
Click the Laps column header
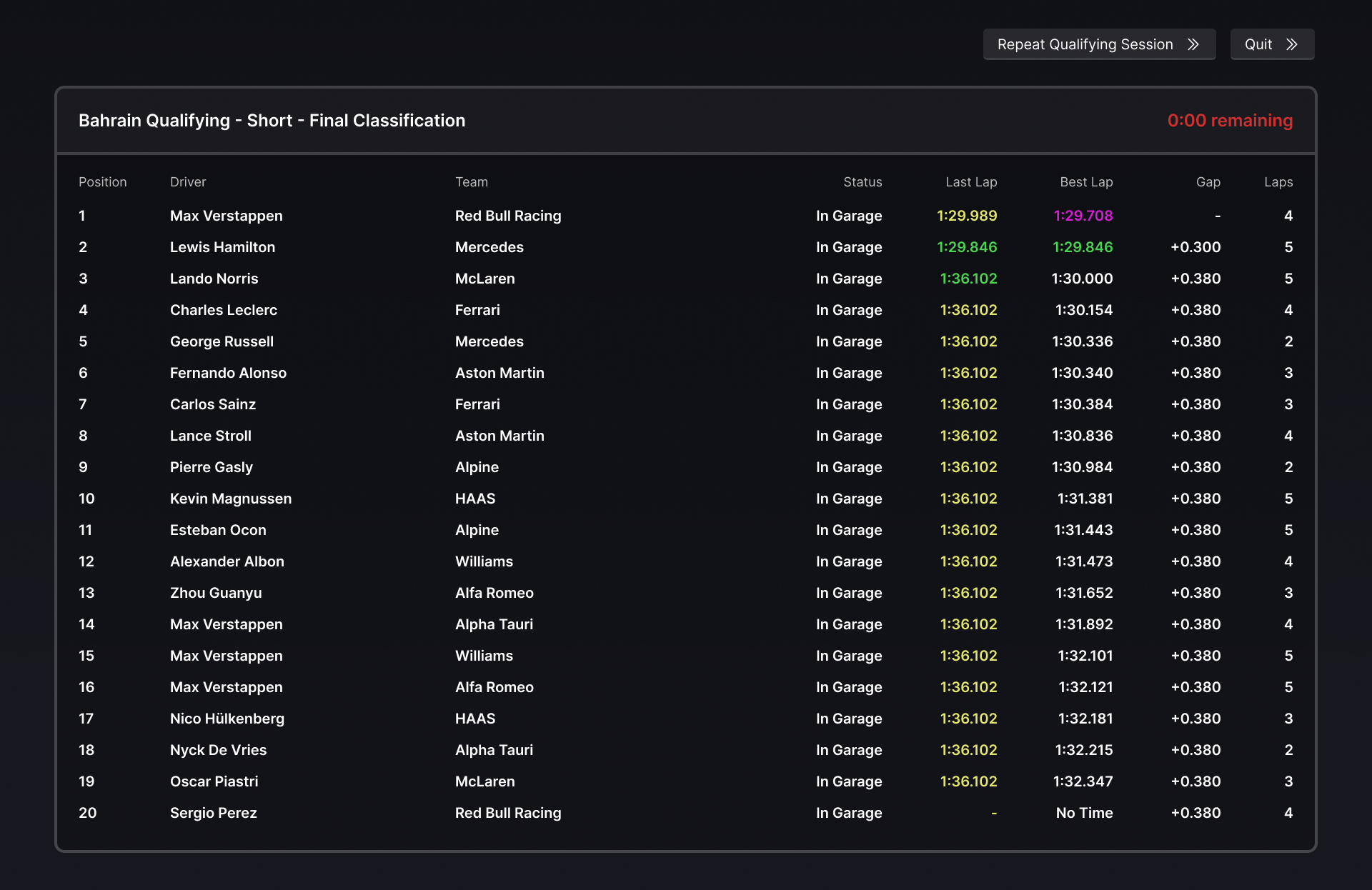(x=1278, y=182)
